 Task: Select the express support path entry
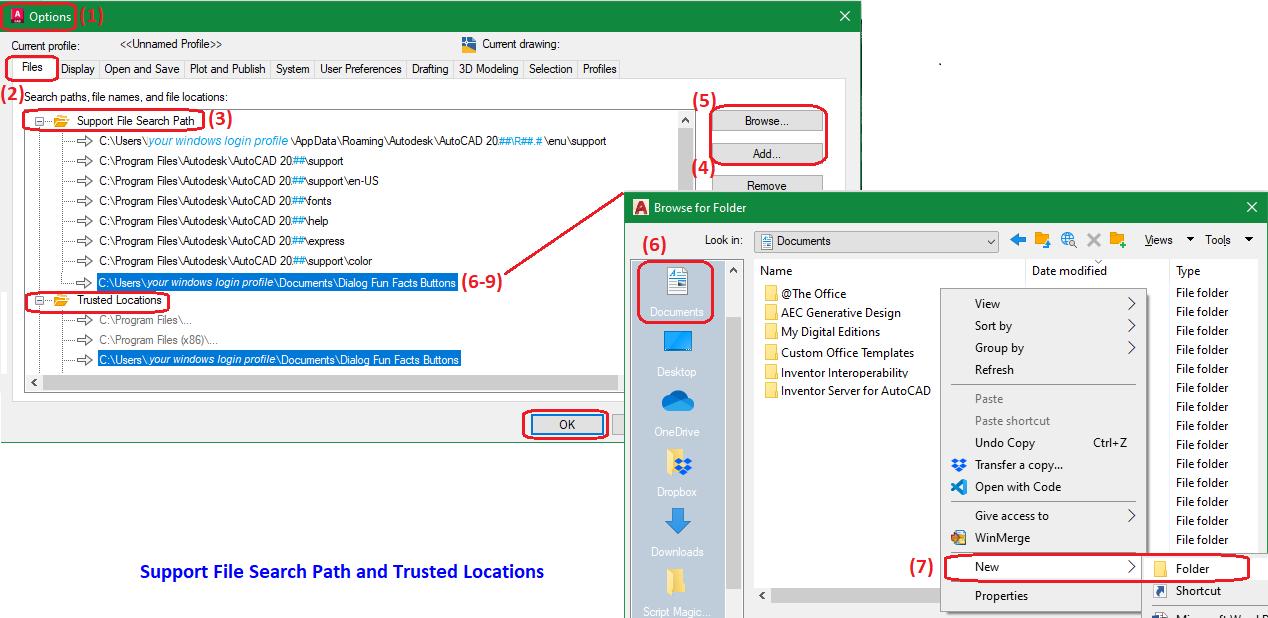222,241
